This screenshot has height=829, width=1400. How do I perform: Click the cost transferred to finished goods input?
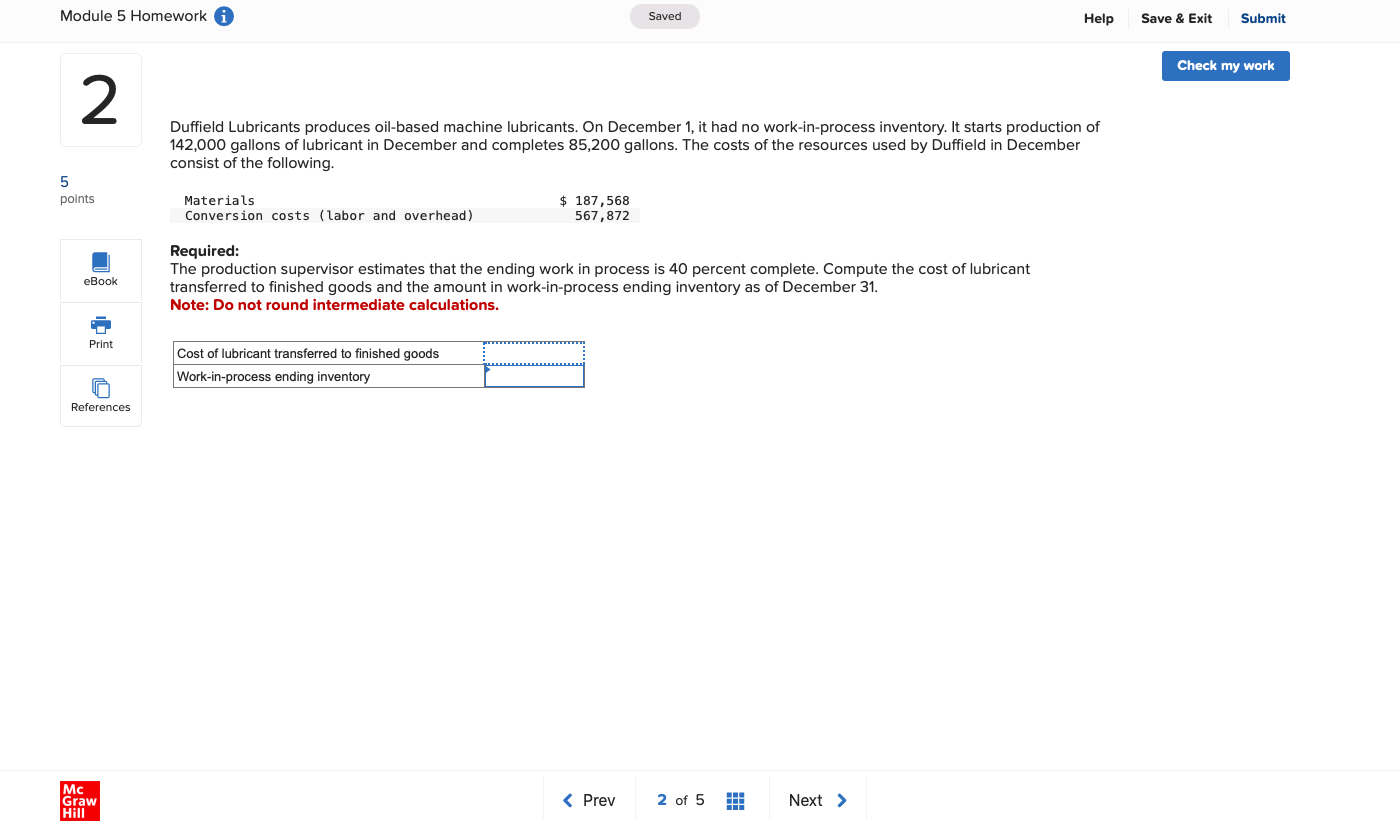[x=533, y=352]
